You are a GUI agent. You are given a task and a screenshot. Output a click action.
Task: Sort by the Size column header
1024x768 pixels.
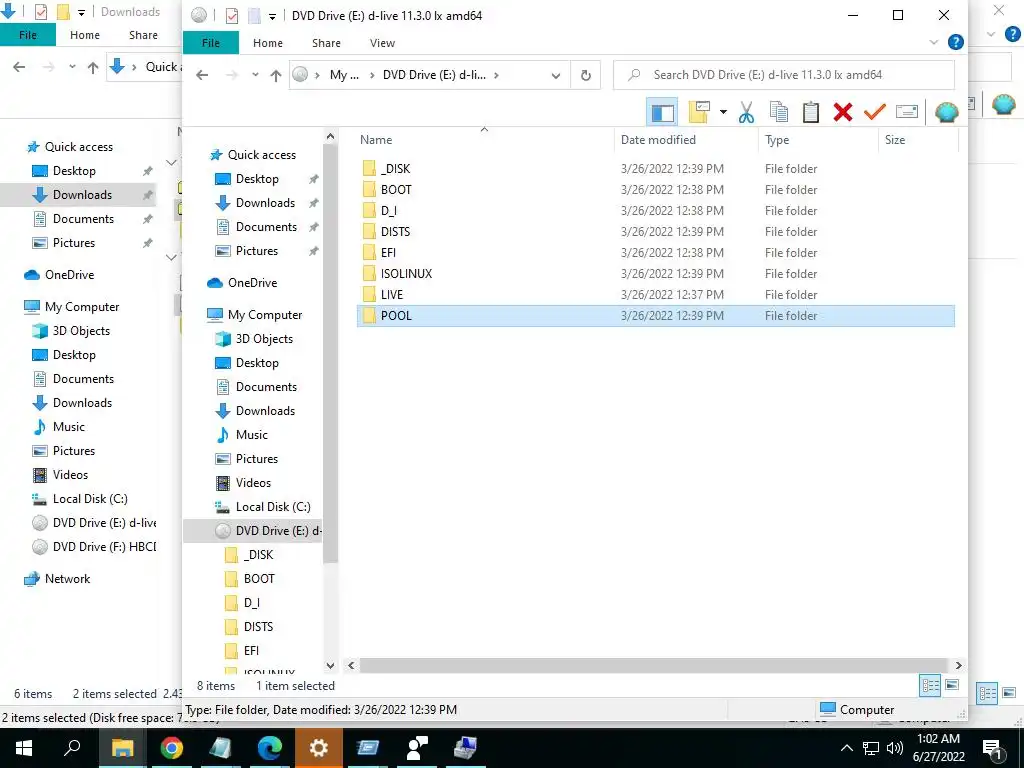click(x=895, y=140)
